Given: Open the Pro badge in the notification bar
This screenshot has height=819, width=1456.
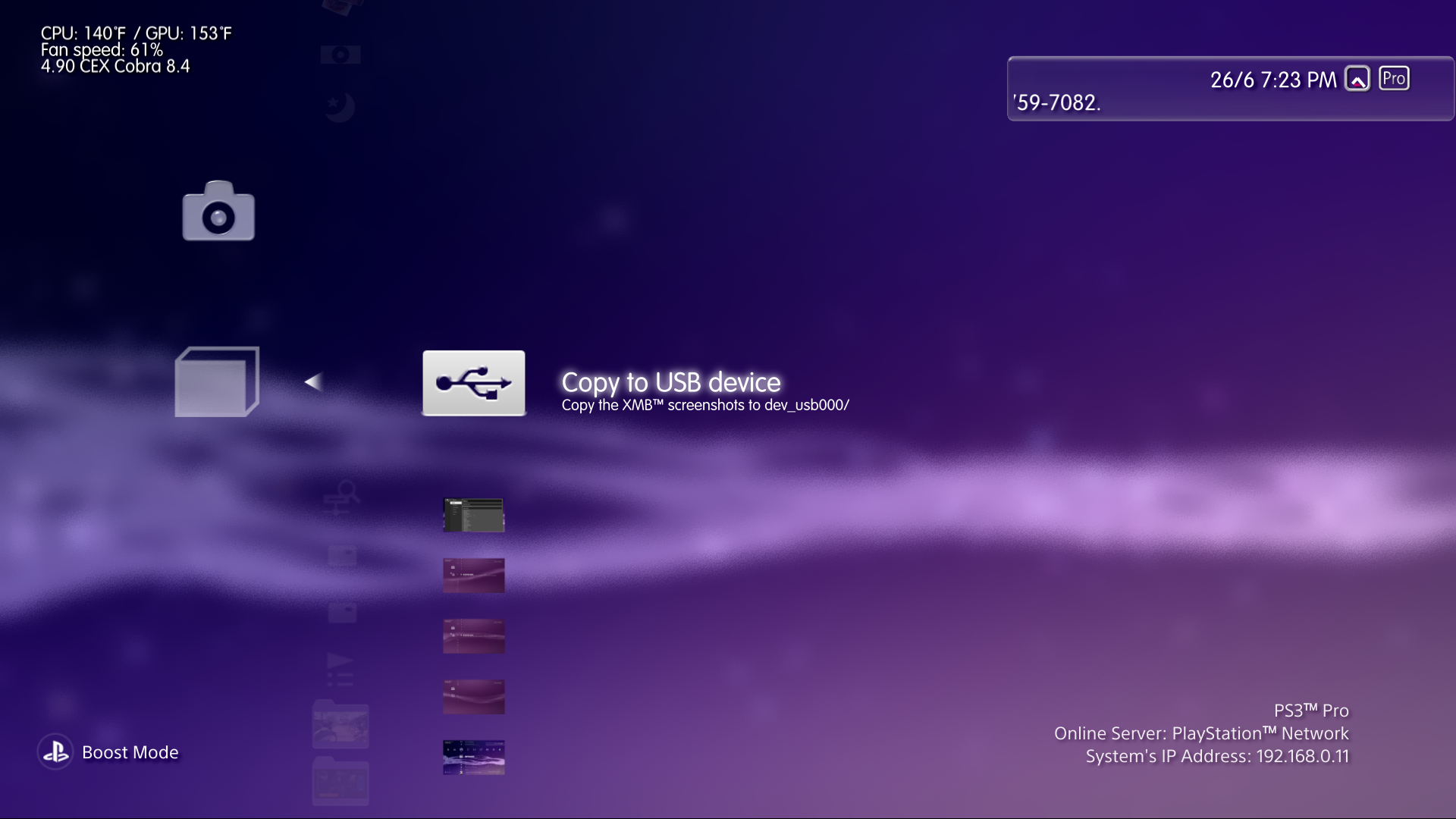Looking at the screenshot, I should click(1395, 78).
